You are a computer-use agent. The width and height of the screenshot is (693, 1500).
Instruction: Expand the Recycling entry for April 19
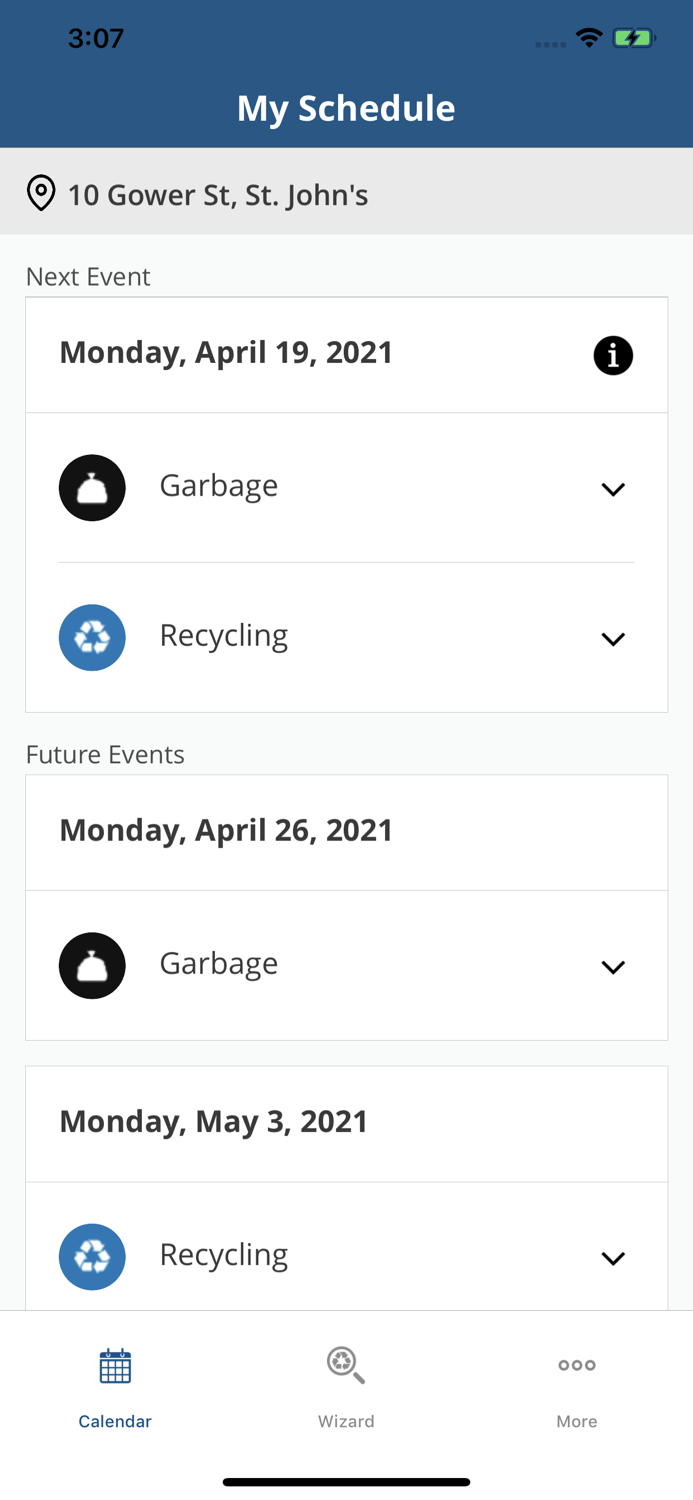pyautogui.click(x=615, y=637)
